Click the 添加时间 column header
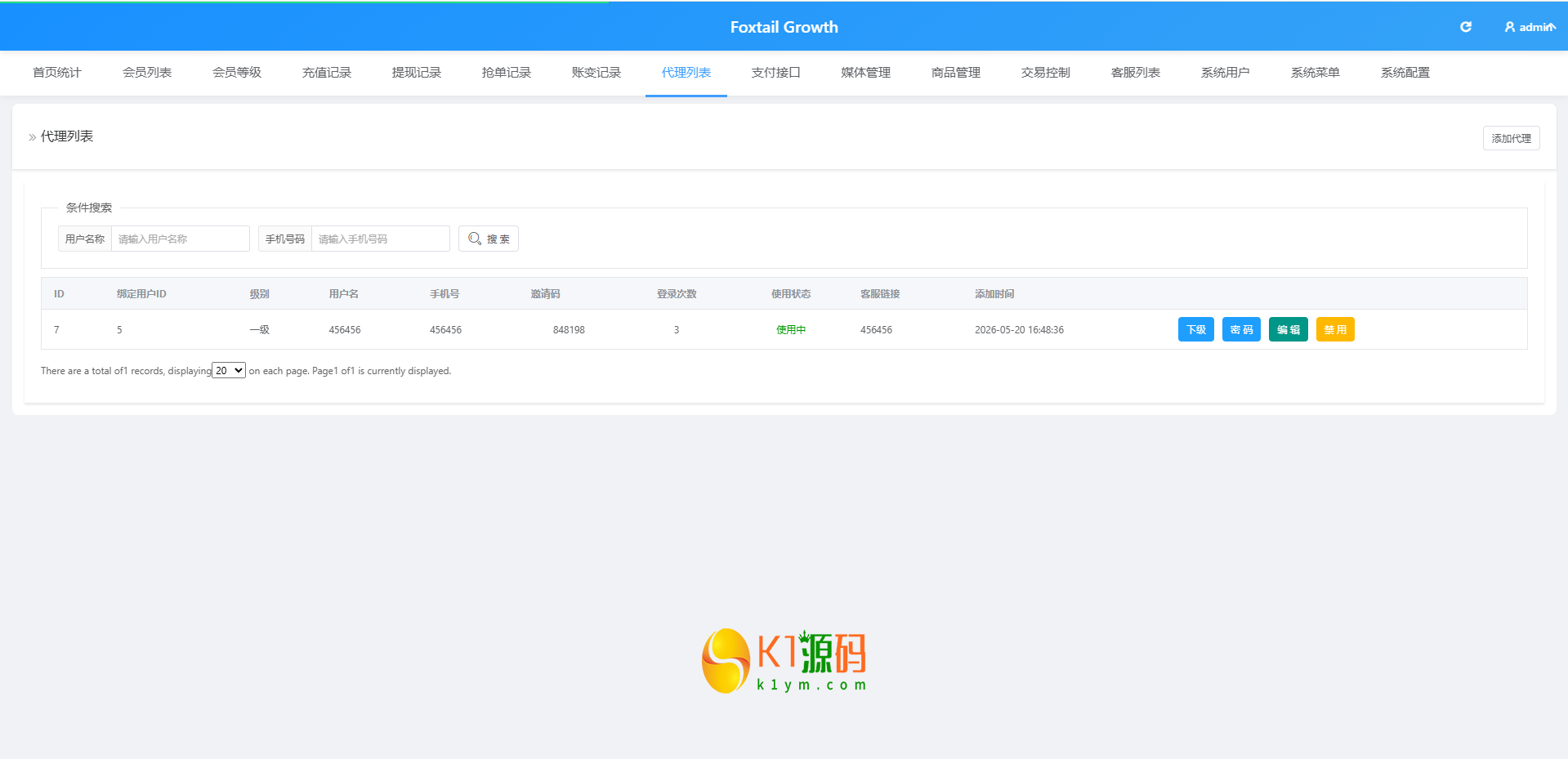 (x=994, y=294)
